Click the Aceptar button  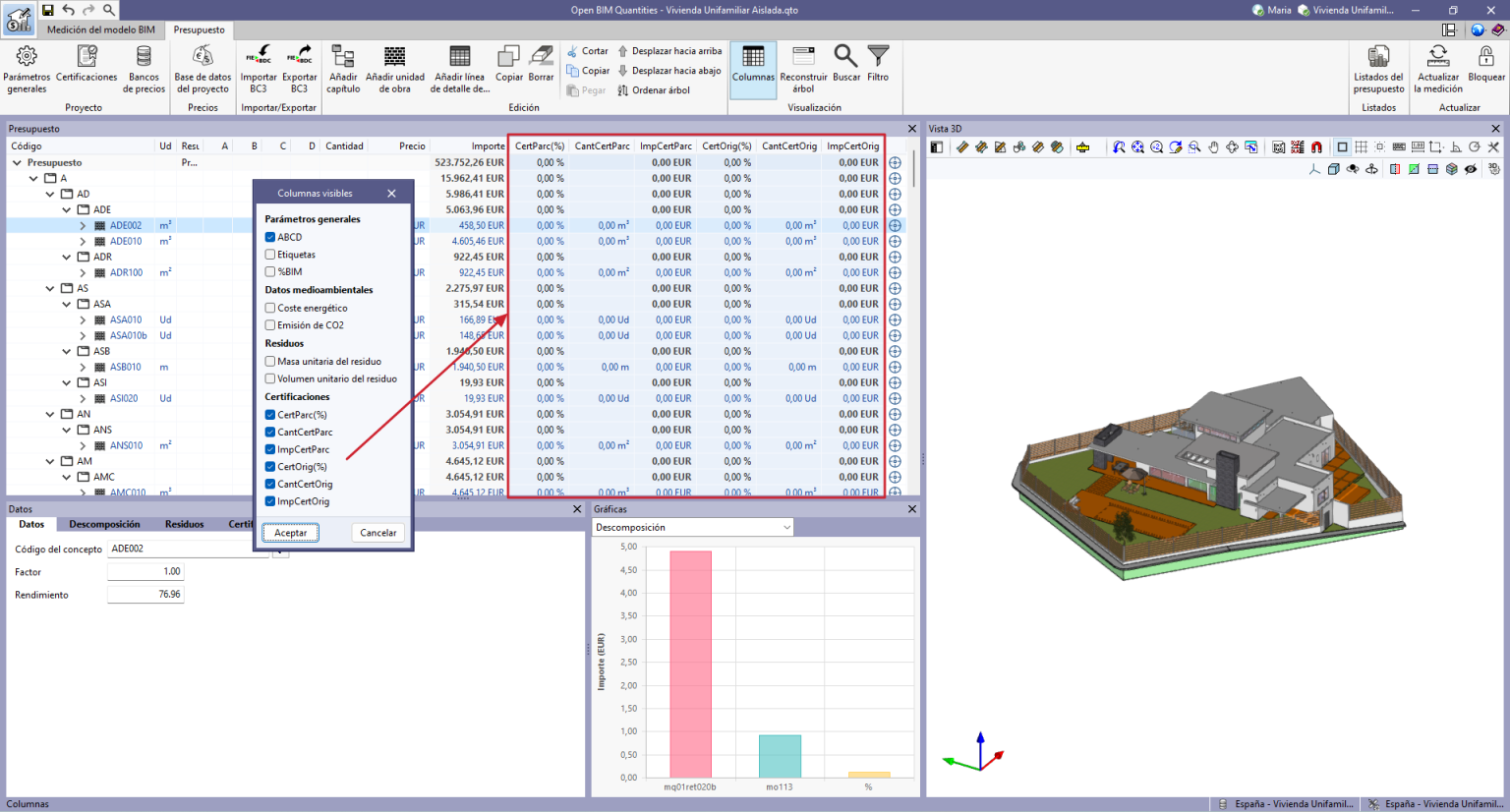point(291,533)
